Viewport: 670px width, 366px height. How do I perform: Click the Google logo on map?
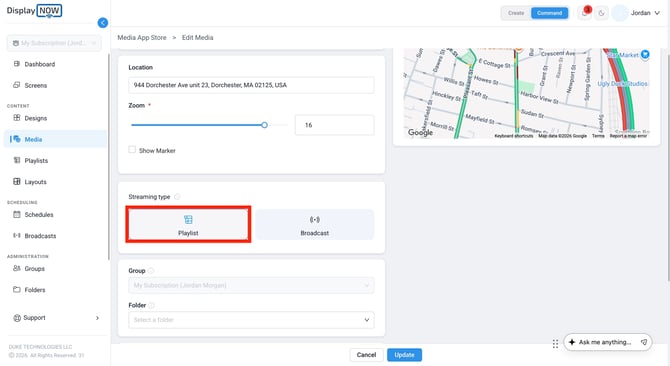click(x=420, y=132)
